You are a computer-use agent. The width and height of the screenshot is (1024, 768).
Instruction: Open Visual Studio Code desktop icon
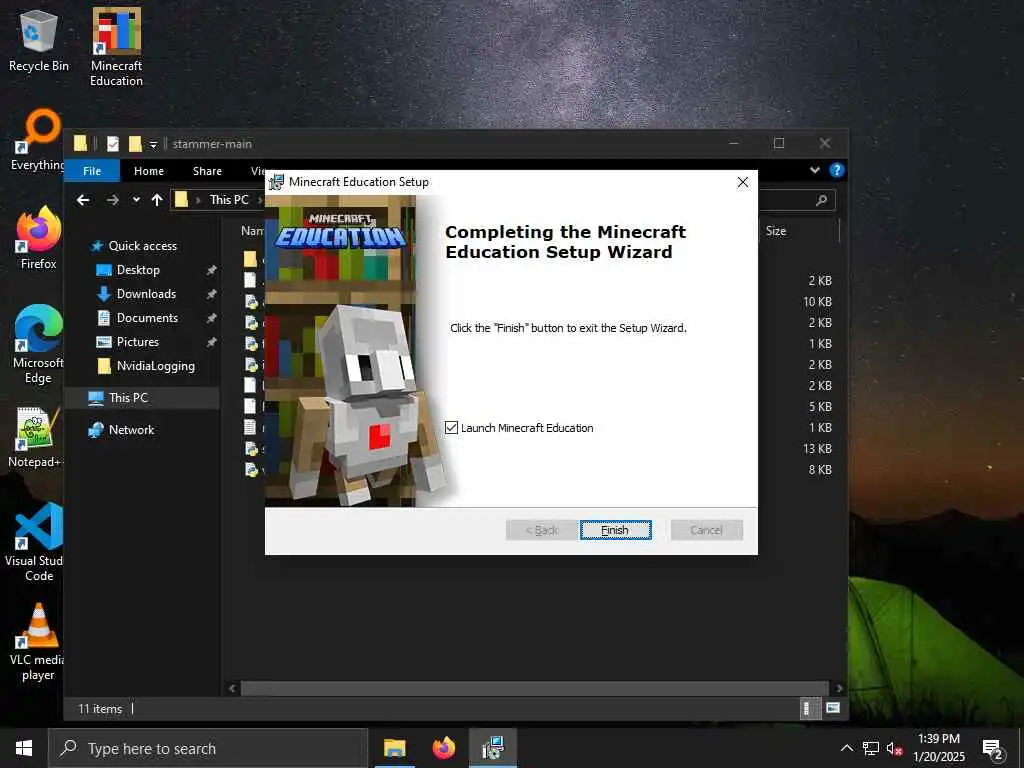pyautogui.click(x=36, y=542)
